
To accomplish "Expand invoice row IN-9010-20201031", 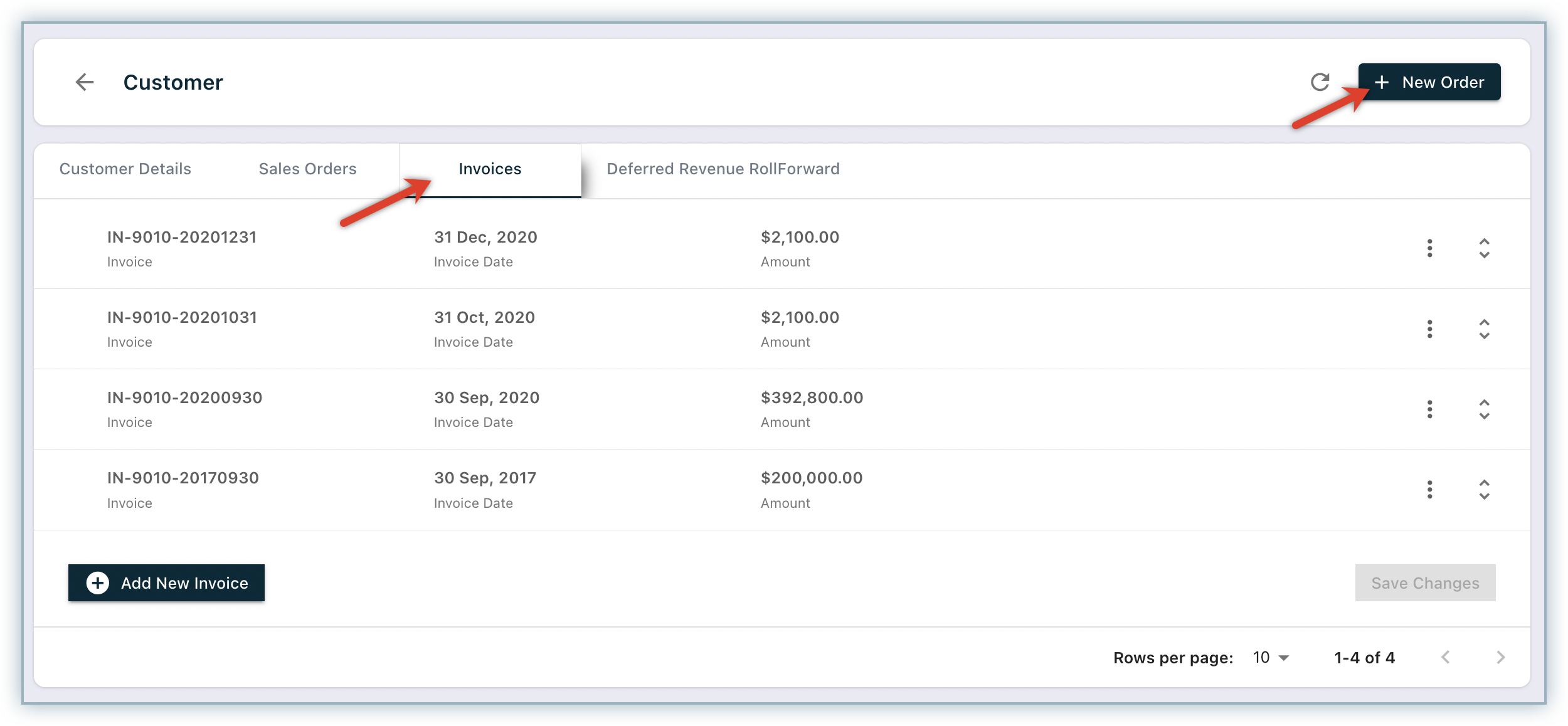I will (x=1484, y=329).
